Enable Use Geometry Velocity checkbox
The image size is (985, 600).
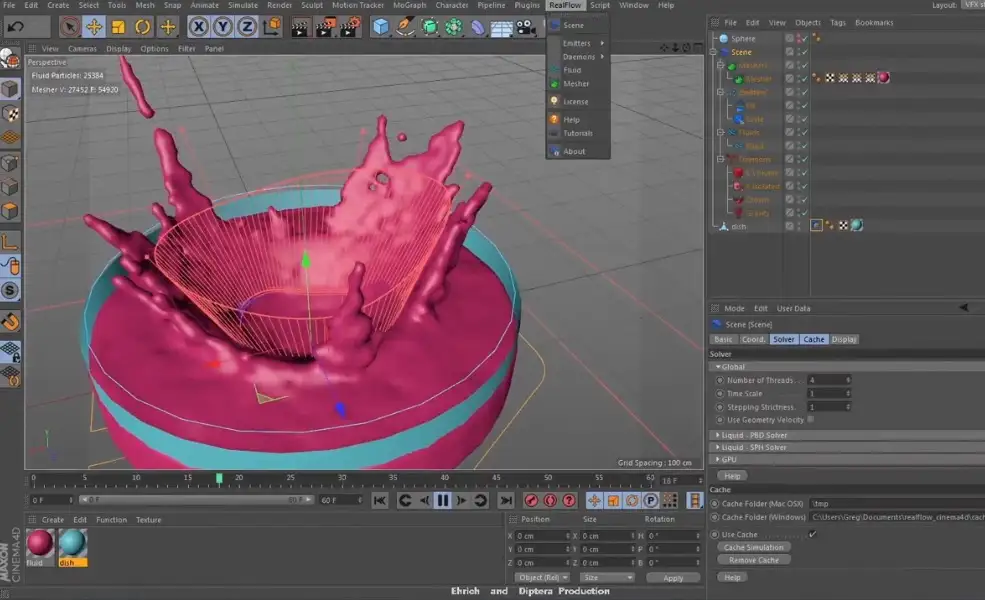(811, 420)
